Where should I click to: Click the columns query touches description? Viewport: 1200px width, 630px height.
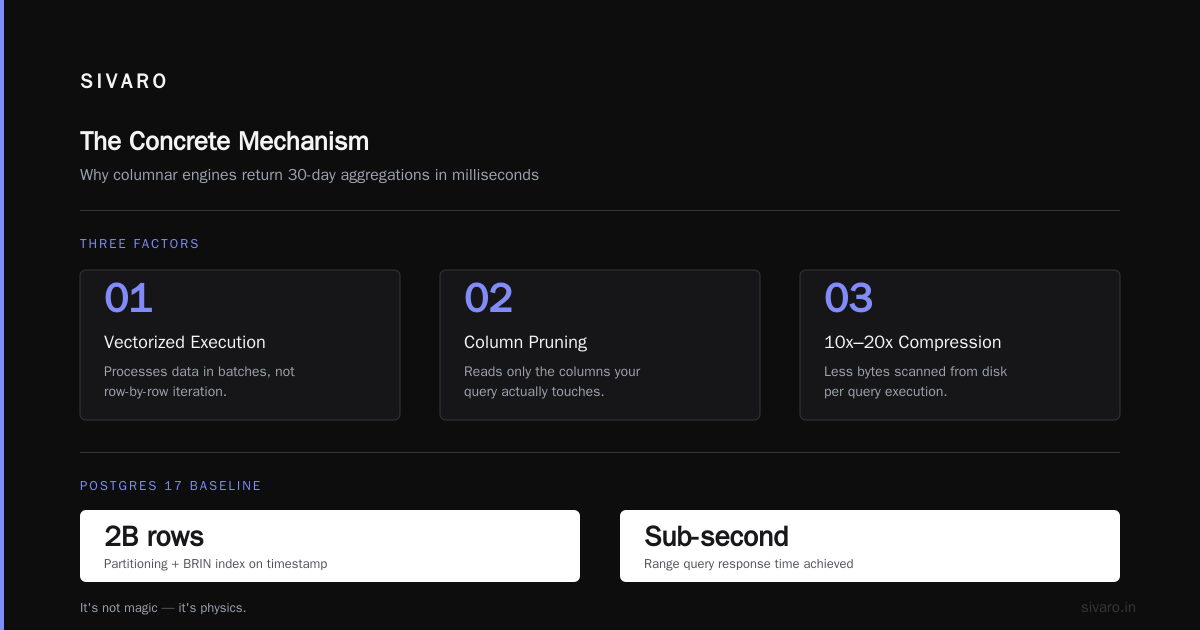click(x=552, y=381)
